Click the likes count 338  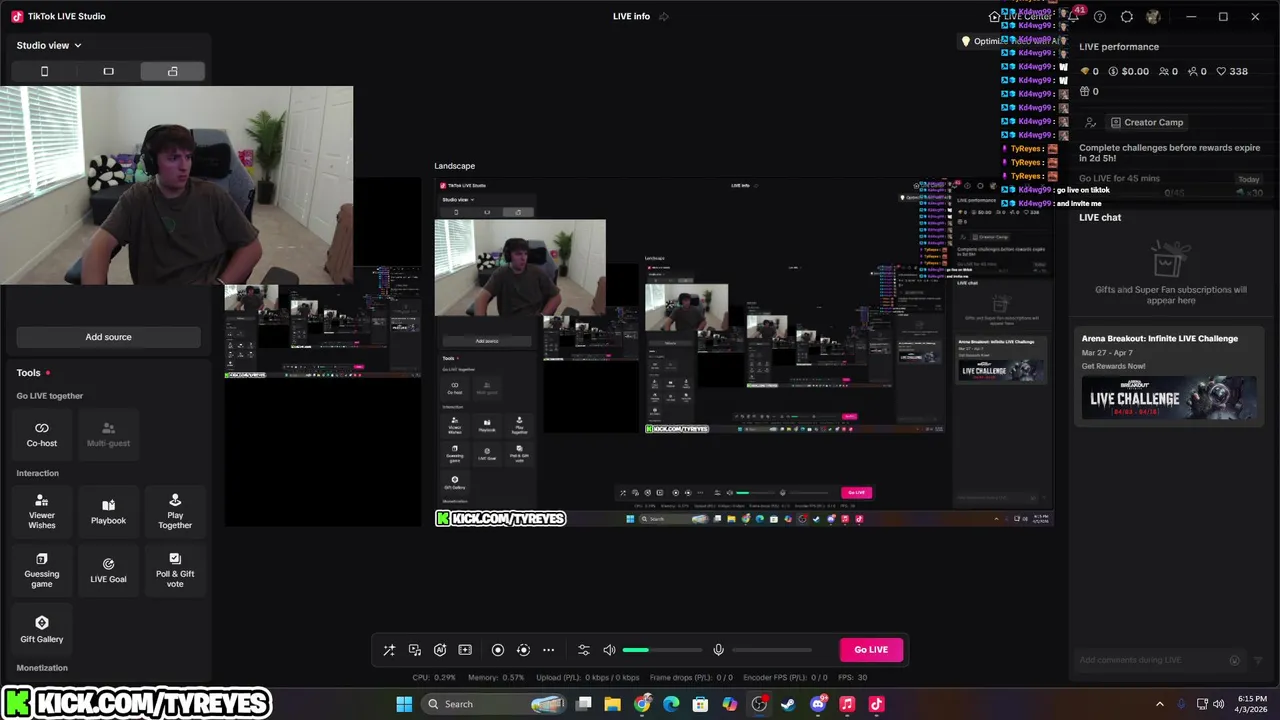[1230, 72]
